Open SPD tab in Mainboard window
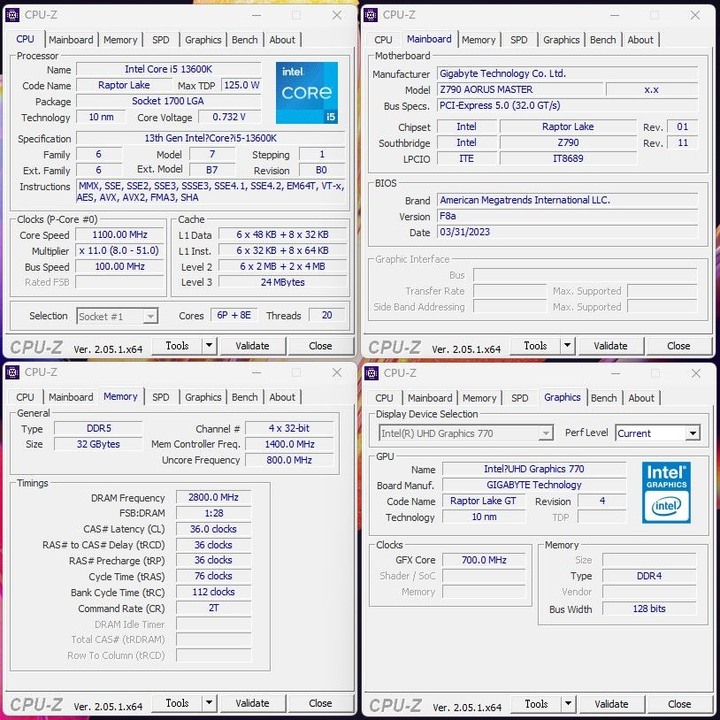The width and height of the screenshot is (720, 720). click(519, 40)
